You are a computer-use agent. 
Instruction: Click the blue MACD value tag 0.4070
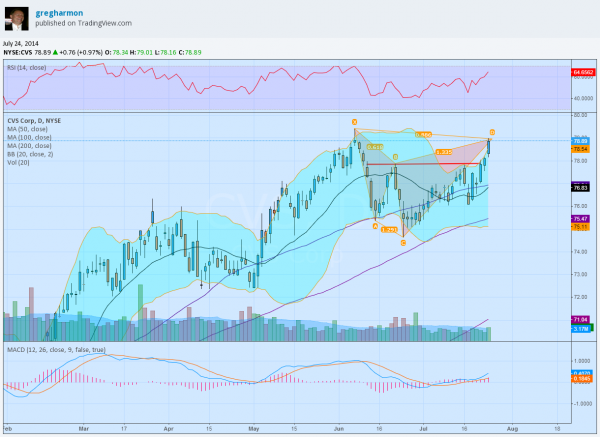(582, 373)
